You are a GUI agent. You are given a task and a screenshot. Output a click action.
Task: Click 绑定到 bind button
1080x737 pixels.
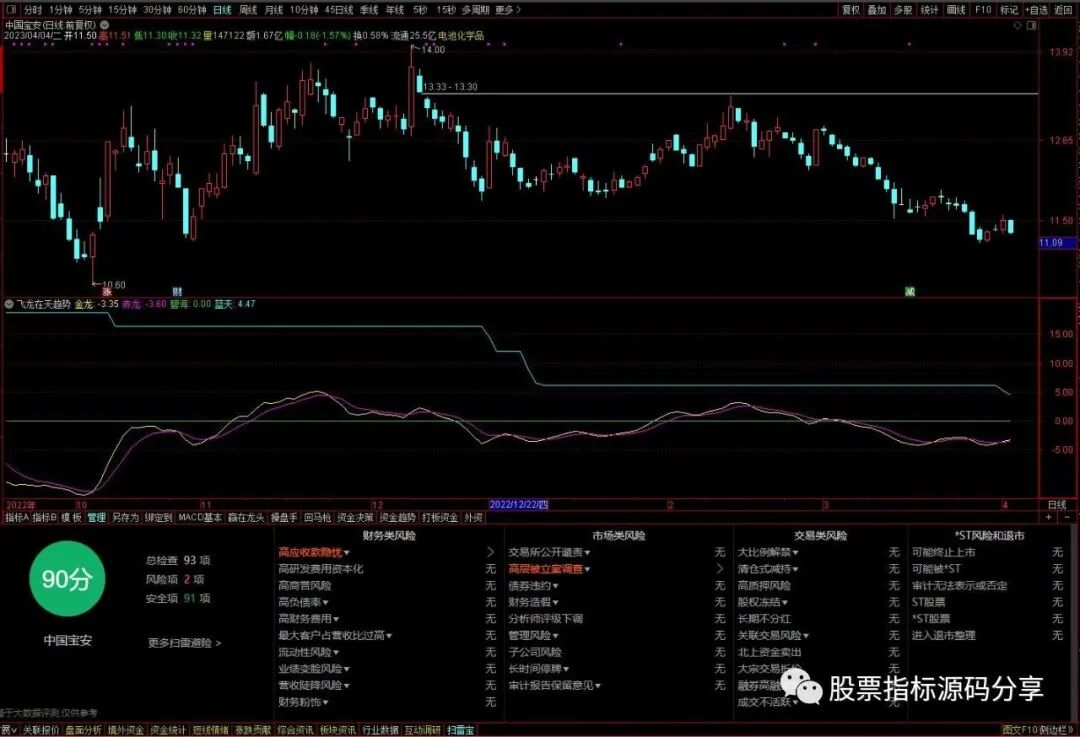[158, 517]
